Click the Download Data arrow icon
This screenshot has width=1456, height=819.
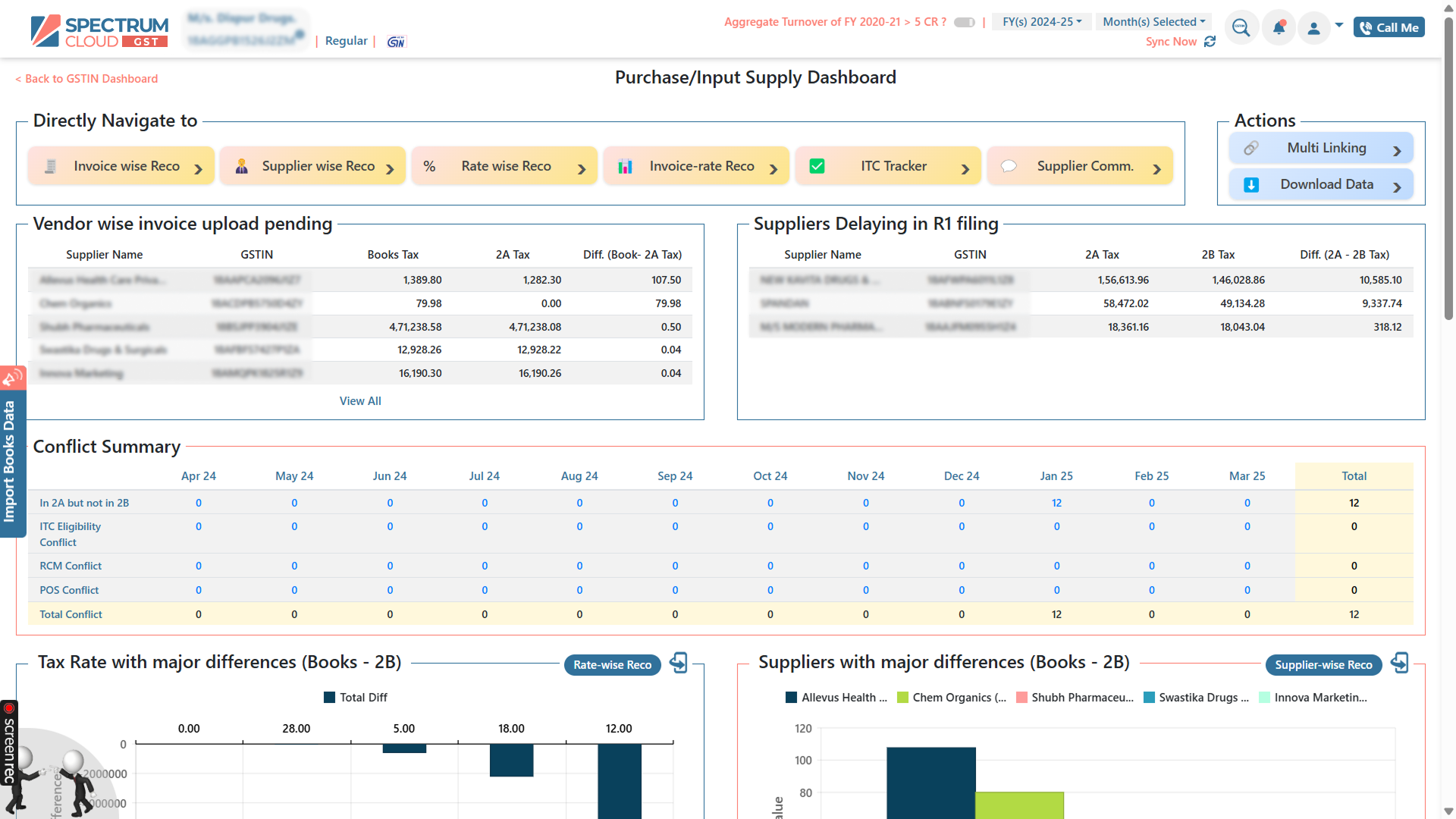1397,186
